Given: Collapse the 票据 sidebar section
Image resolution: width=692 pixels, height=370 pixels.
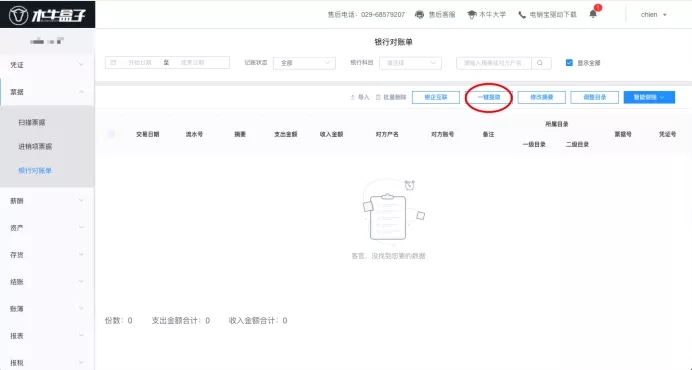Looking at the screenshot, I should pos(47,92).
